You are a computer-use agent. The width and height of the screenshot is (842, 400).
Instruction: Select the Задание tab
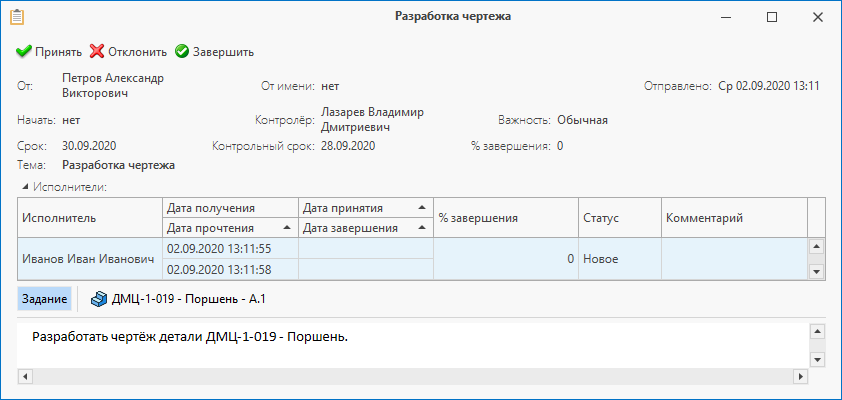point(44,299)
